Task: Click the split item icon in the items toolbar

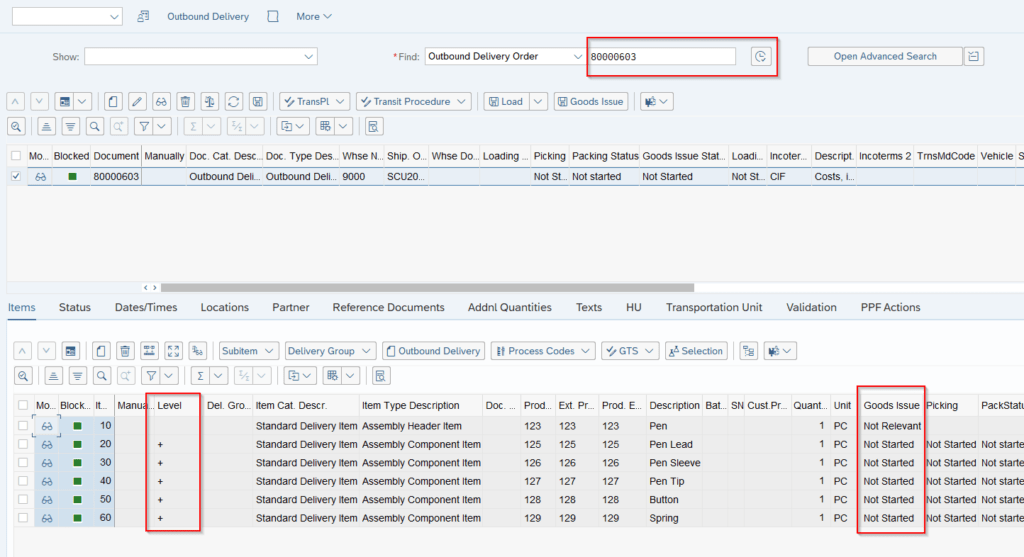Action: (x=149, y=351)
